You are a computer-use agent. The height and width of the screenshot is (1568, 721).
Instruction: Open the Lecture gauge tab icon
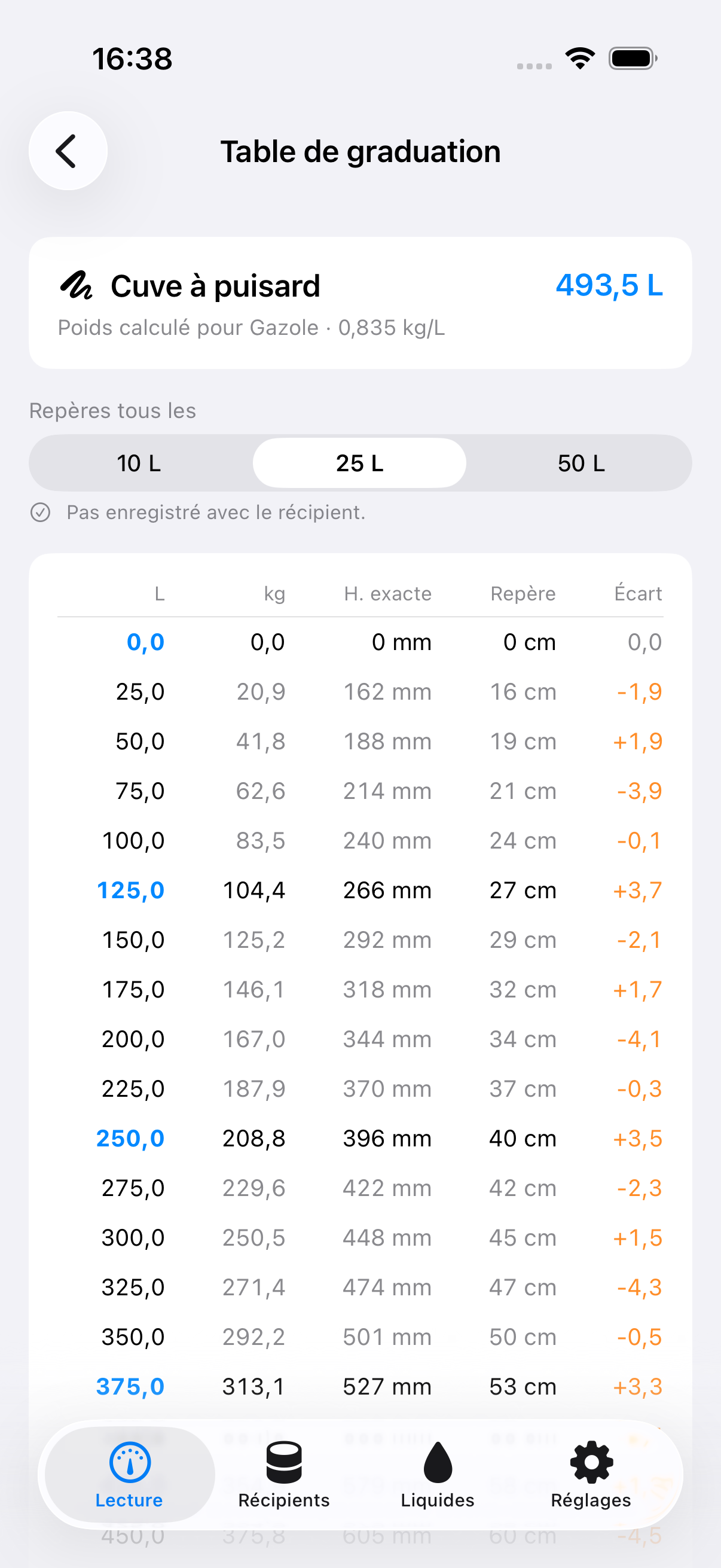pos(130,1462)
